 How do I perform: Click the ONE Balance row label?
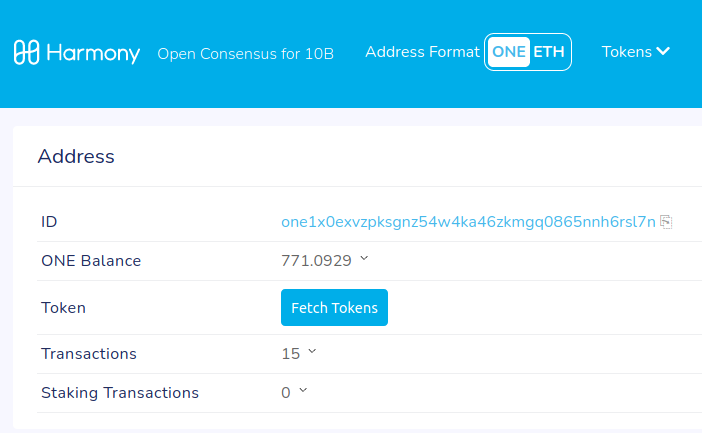(x=91, y=261)
